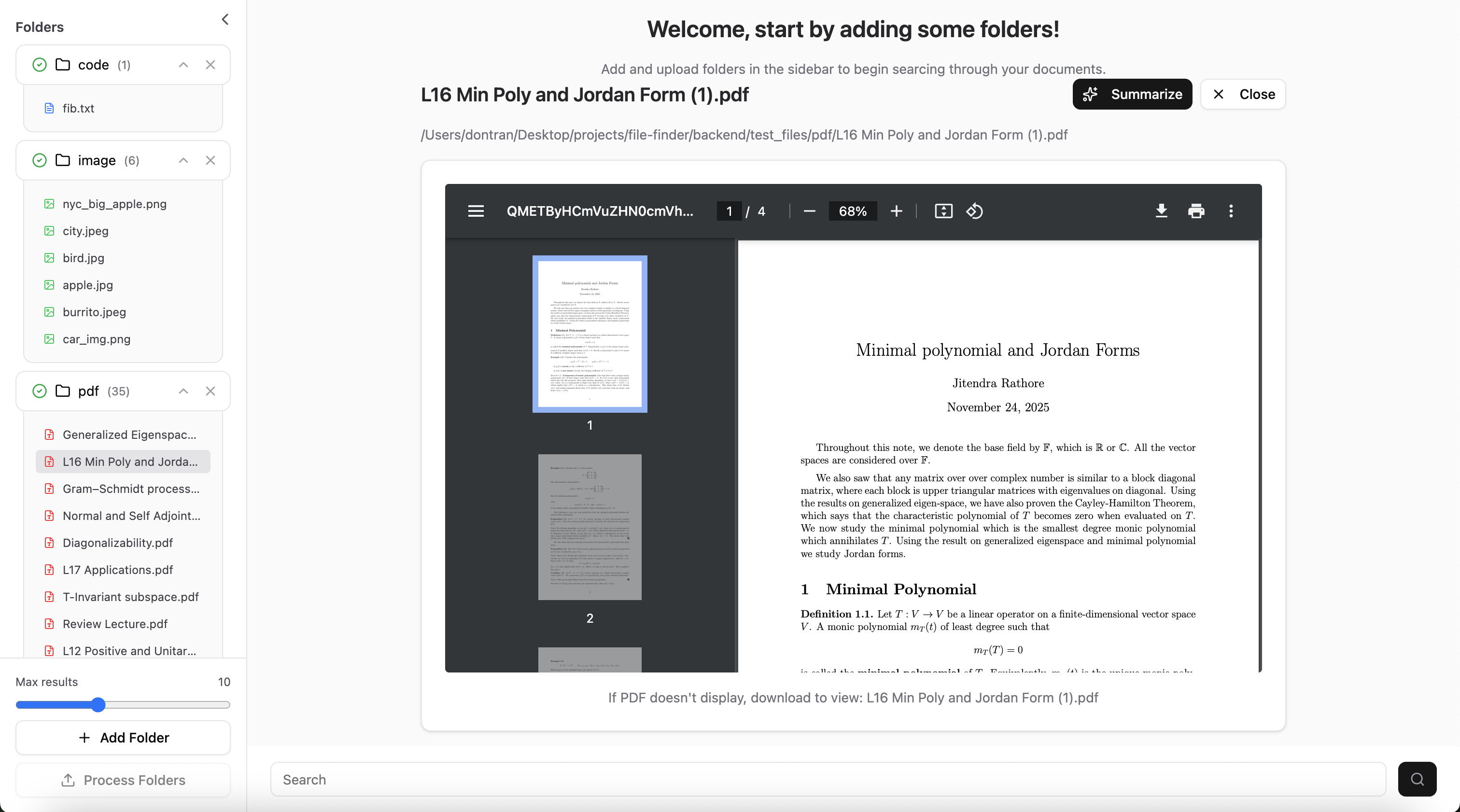The height and width of the screenshot is (812, 1460).
Task: Zoom in with the plus icon
Action: [x=896, y=211]
